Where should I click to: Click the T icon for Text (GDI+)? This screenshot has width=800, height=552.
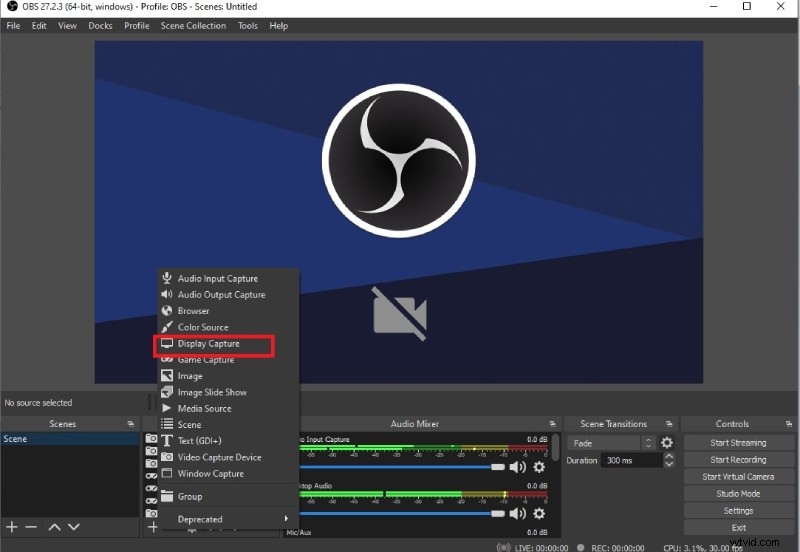click(x=167, y=440)
